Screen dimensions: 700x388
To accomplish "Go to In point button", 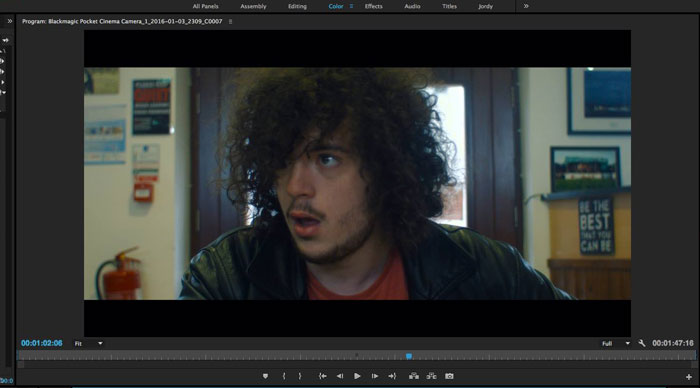I will 322,376.
